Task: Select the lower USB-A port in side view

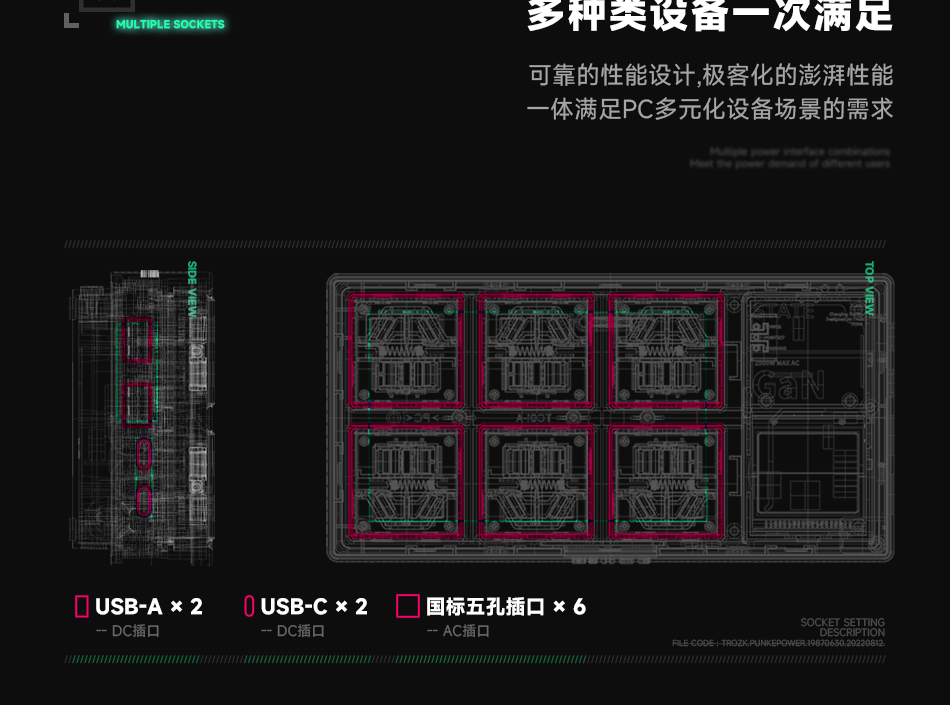Action: pos(137,404)
